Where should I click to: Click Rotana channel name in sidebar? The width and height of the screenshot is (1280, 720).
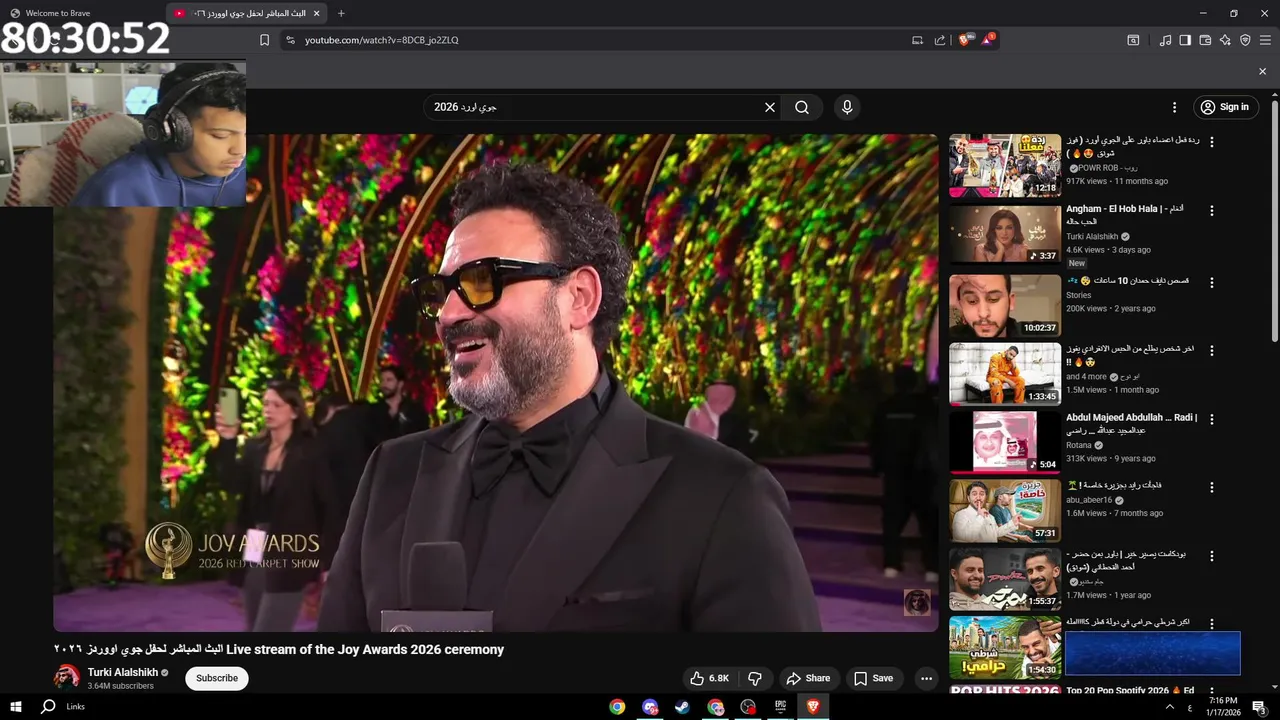(x=1079, y=445)
